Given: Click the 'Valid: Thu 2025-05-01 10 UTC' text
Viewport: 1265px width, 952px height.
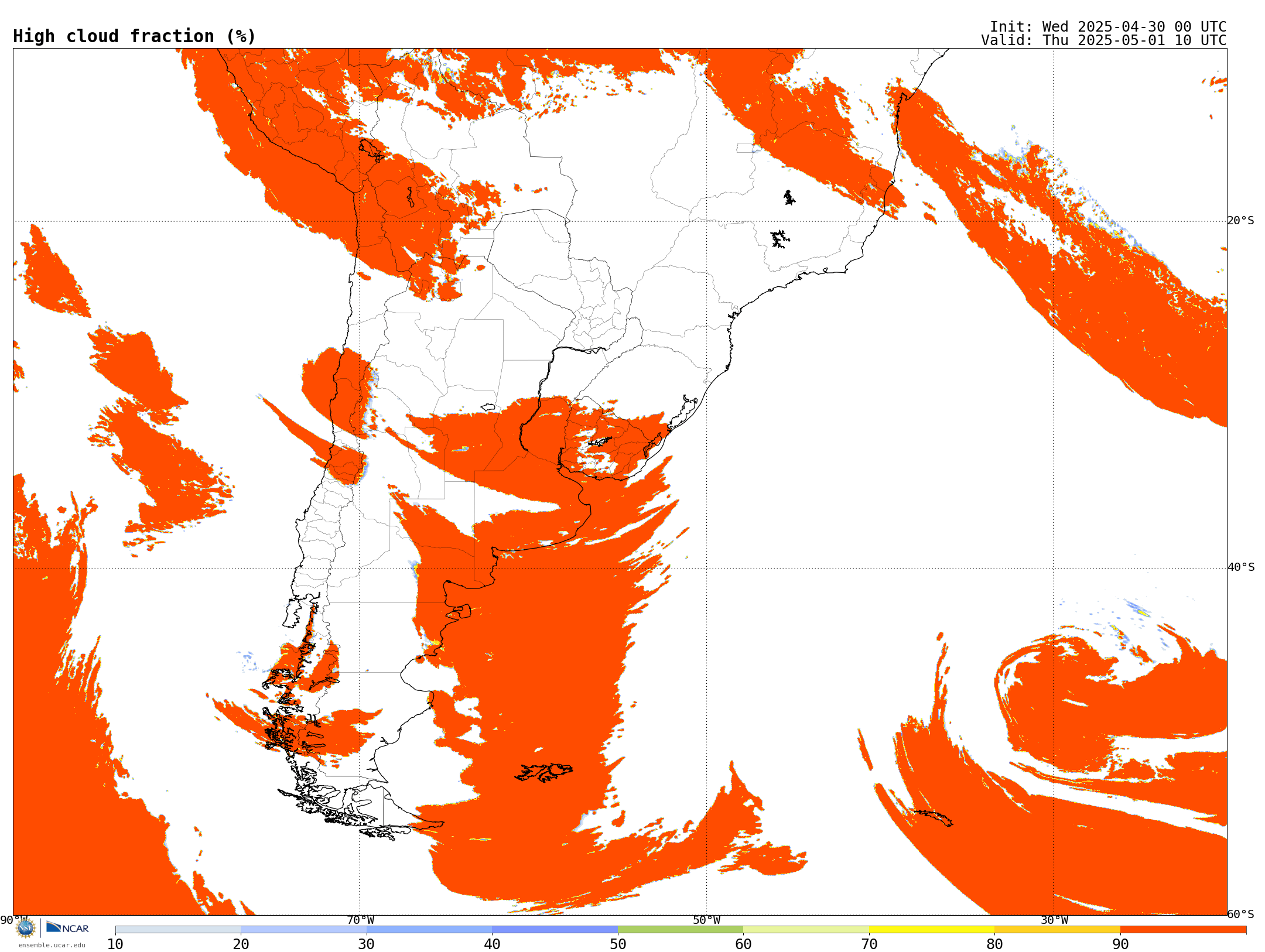Looking at the screenshot, I should (x=1104, y=40).
